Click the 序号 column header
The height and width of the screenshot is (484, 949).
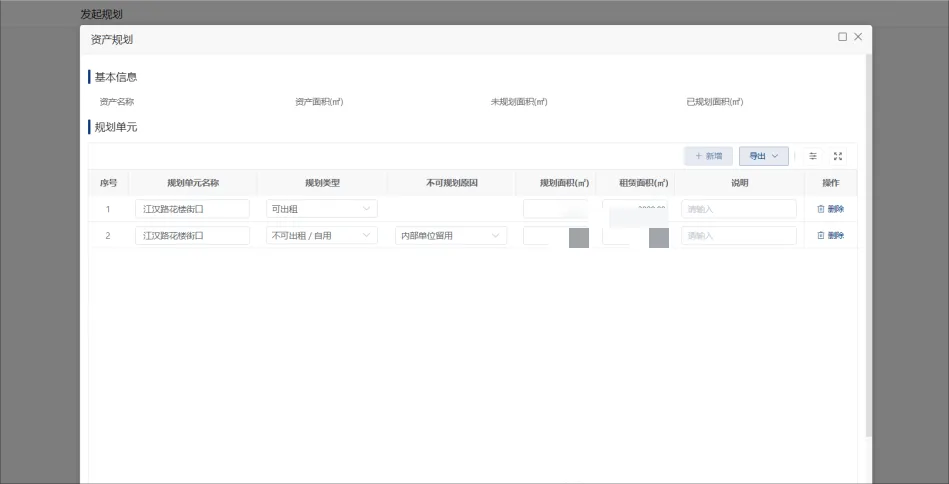tap(108, 183)
